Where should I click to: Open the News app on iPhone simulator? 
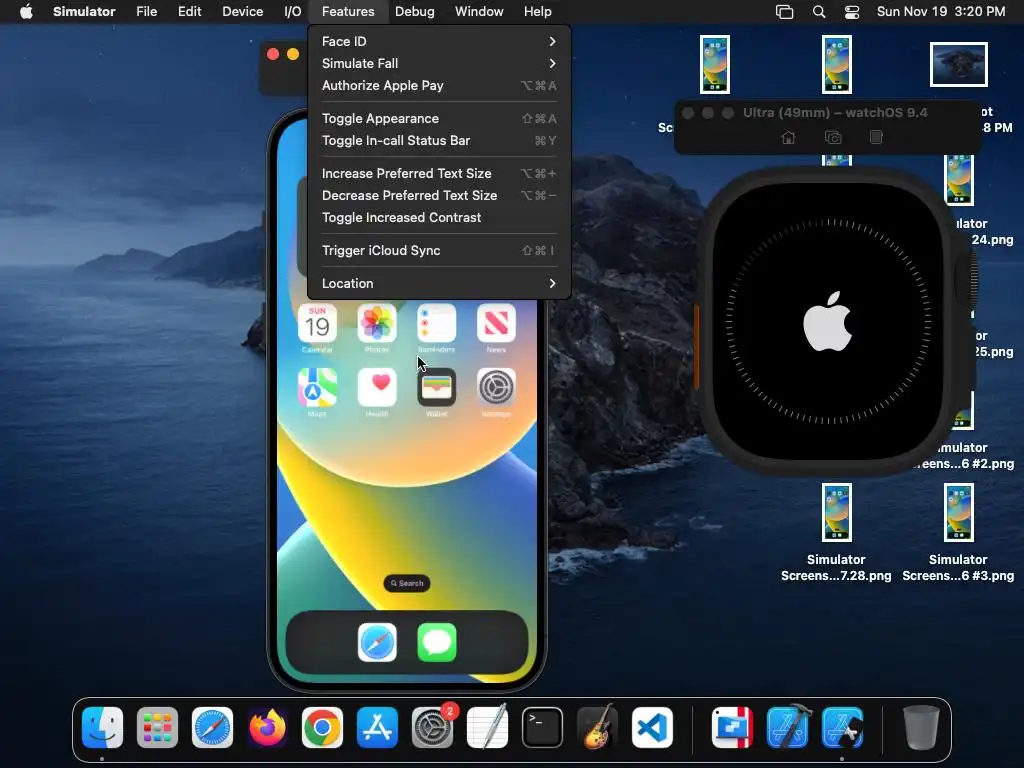point(496,323)
